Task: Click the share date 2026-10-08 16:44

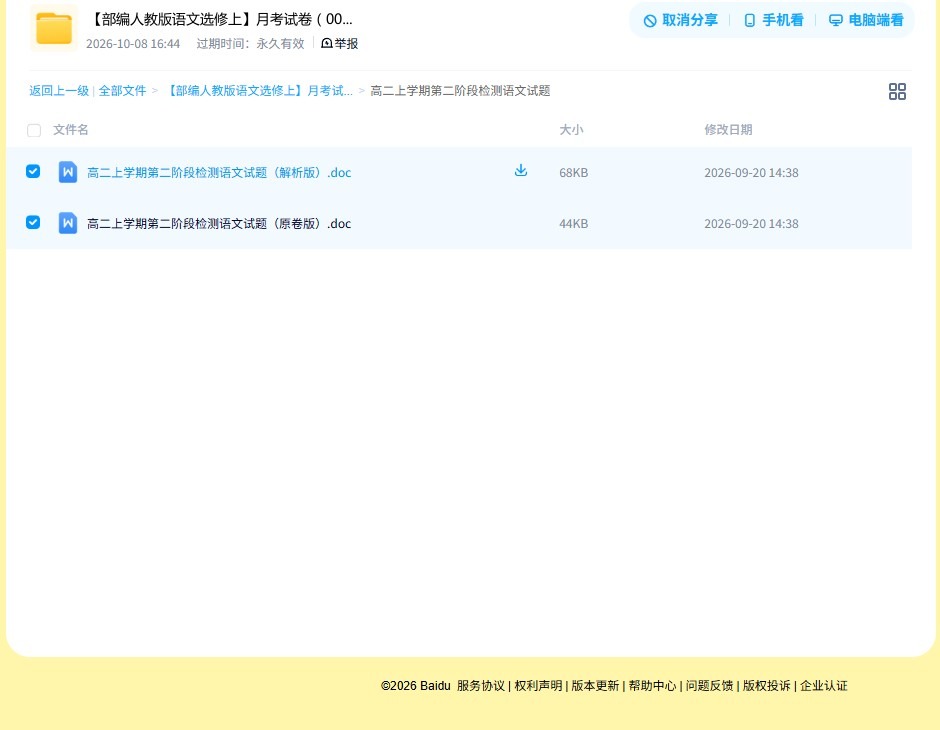Action: 133,44
